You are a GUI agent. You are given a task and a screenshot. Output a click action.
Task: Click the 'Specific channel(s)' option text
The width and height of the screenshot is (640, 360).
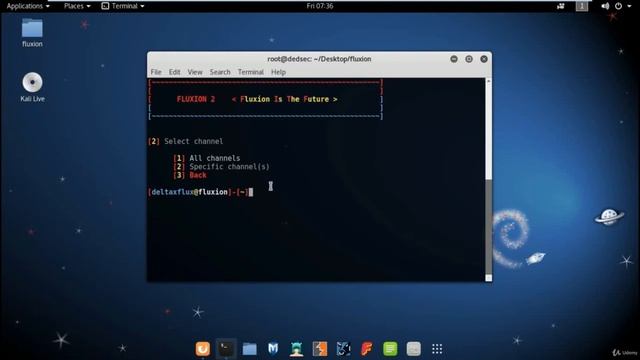tap(229, 167)
